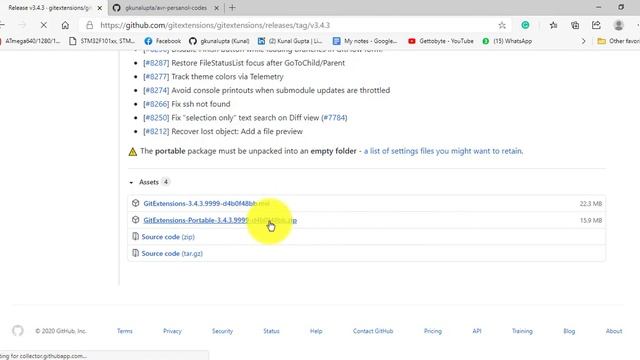The image size is (640, 360).
Task: Open Security footer link
Action: point(222,331)
